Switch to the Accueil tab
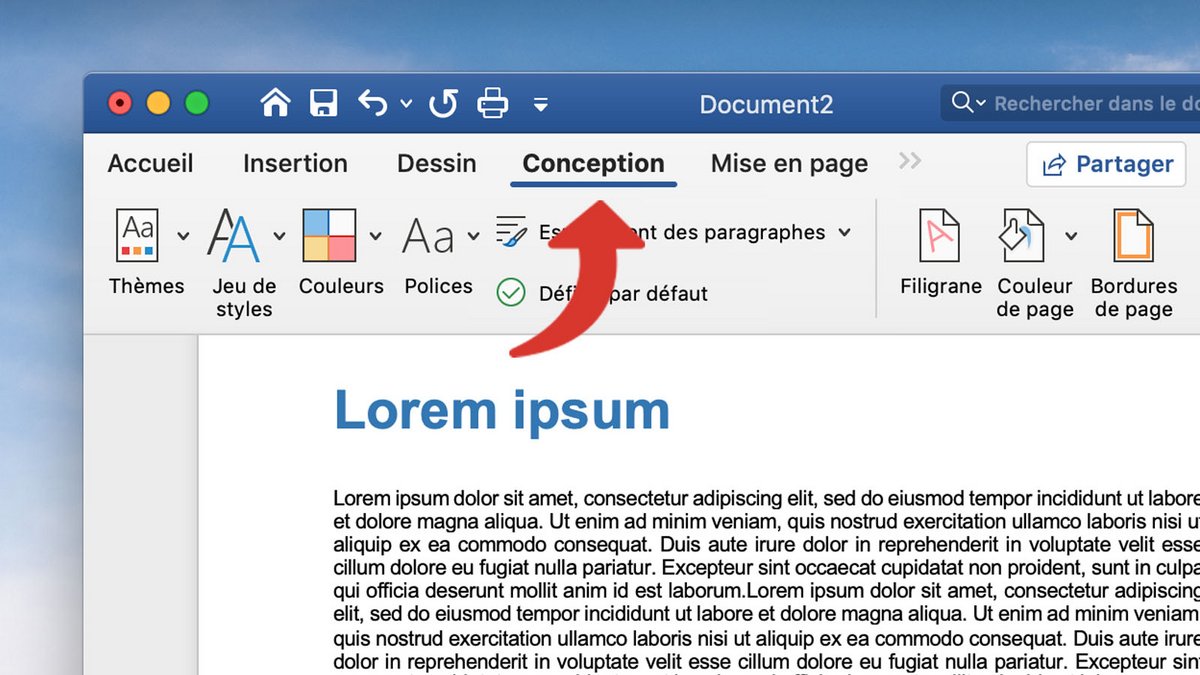Image resolution: width=1200 pixels, height=675 pixels. click(151, 163)
